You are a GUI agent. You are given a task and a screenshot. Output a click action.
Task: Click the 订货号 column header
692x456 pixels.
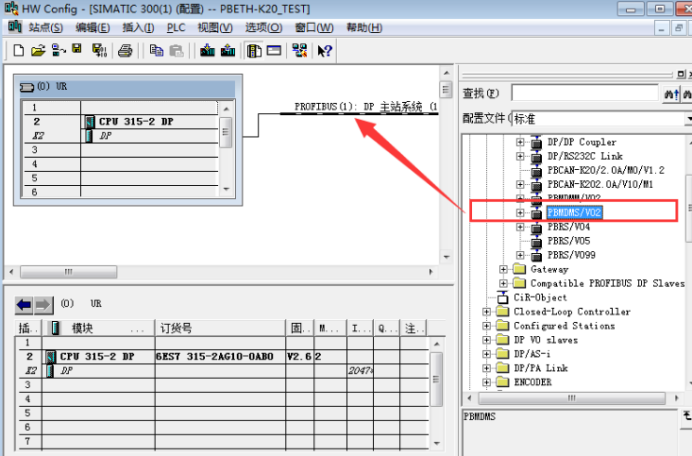click(x=220, y=328)
